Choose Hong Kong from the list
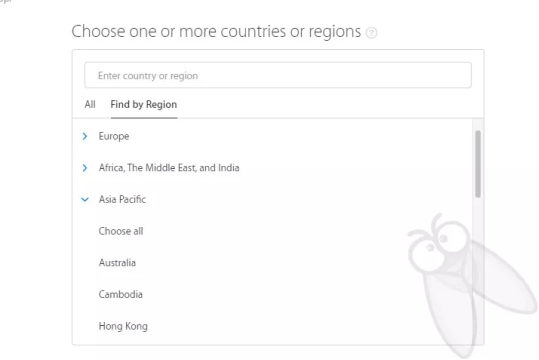Screen dimensions: 539x360 click(123, 326)
